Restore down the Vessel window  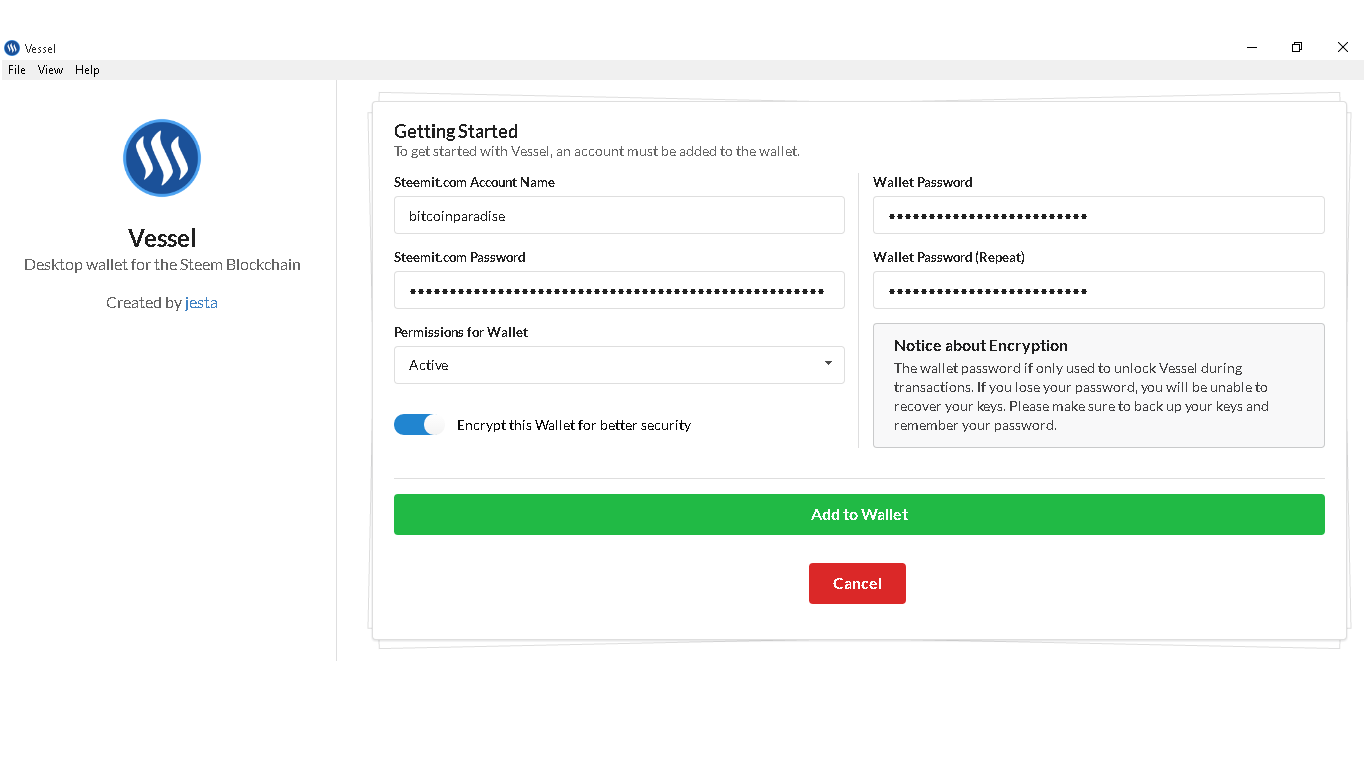tap(1297, 47)
